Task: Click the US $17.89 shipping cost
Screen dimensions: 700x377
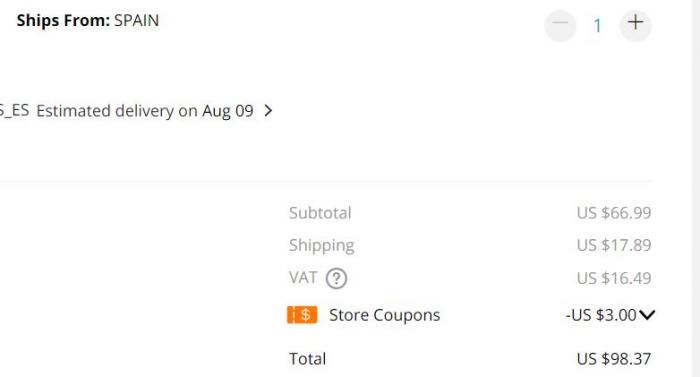Action: (614, 245)
